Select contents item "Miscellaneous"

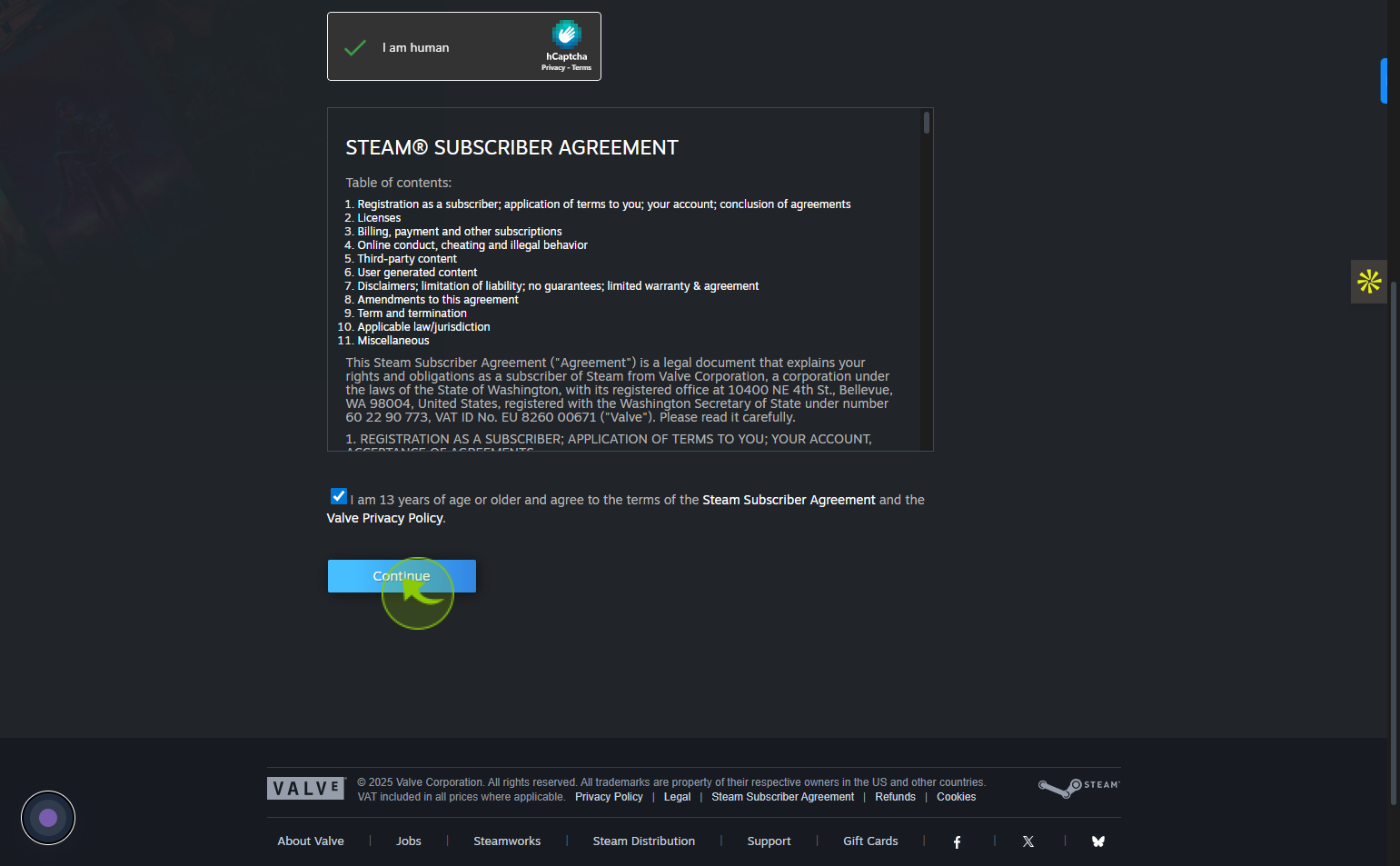coord(393,341)
